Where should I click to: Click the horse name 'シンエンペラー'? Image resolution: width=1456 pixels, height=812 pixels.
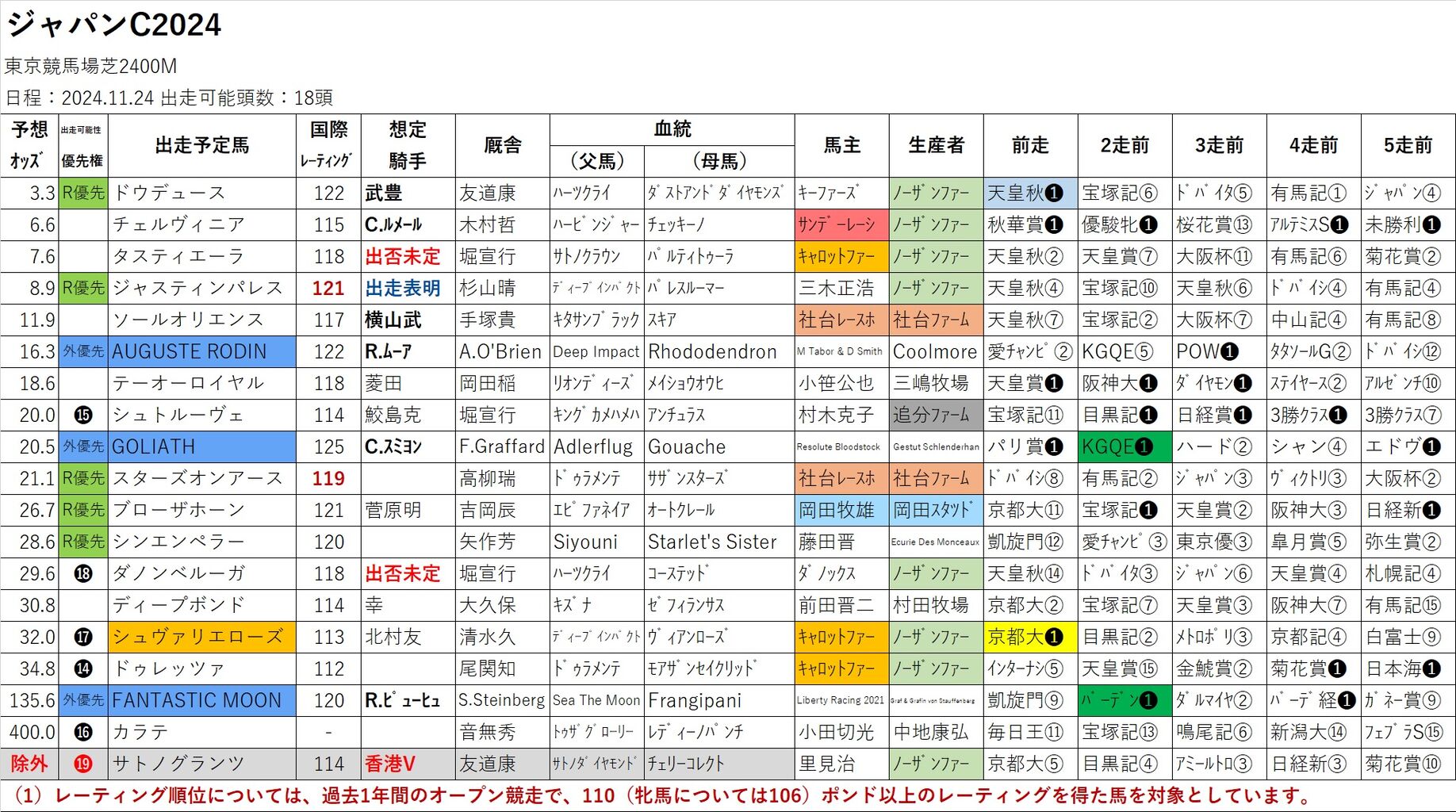178,542
